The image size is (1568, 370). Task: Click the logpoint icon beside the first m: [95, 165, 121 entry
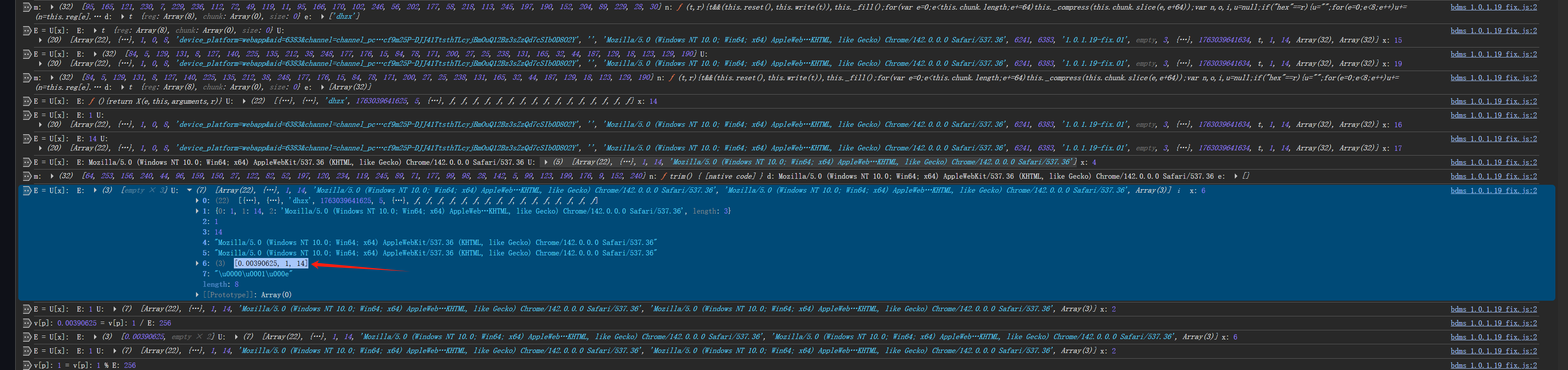[x=26, y=7]
